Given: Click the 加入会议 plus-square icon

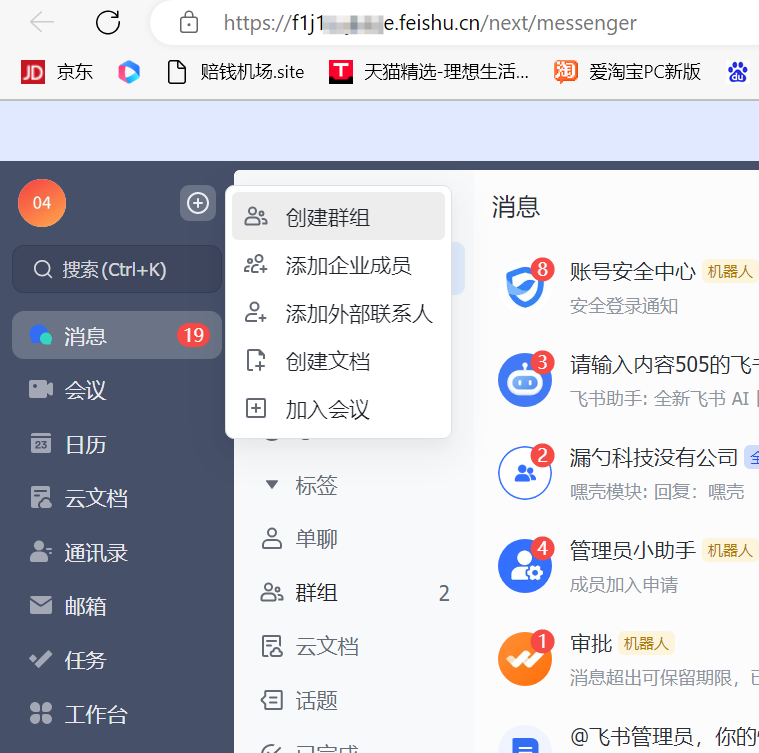Looking at the screenshot, I should click(x=256, y=408).
